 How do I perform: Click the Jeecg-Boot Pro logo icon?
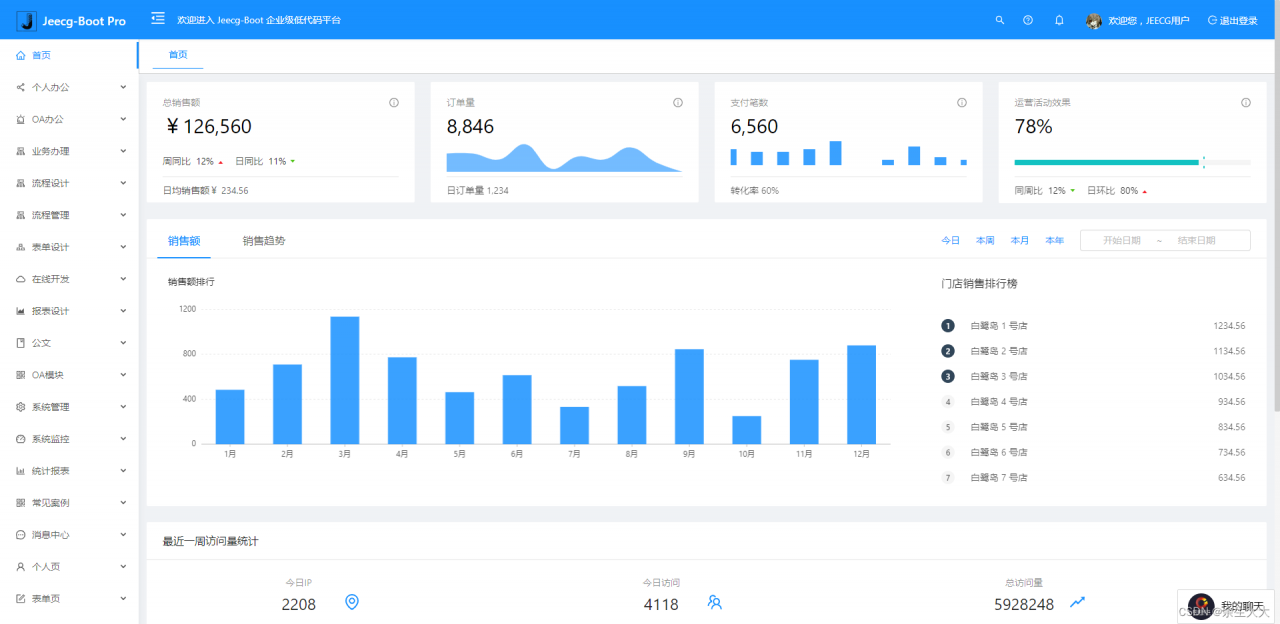[27, 19]
